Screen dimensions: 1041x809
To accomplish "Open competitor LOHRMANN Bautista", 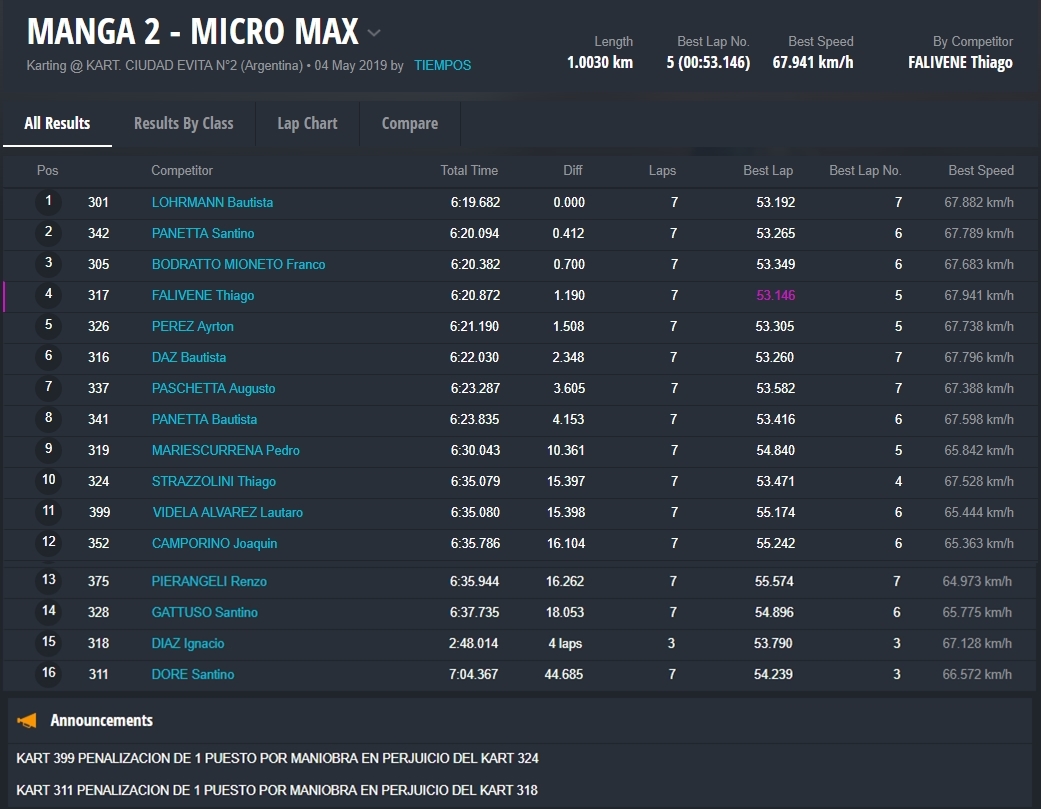I will coord(212,202).
